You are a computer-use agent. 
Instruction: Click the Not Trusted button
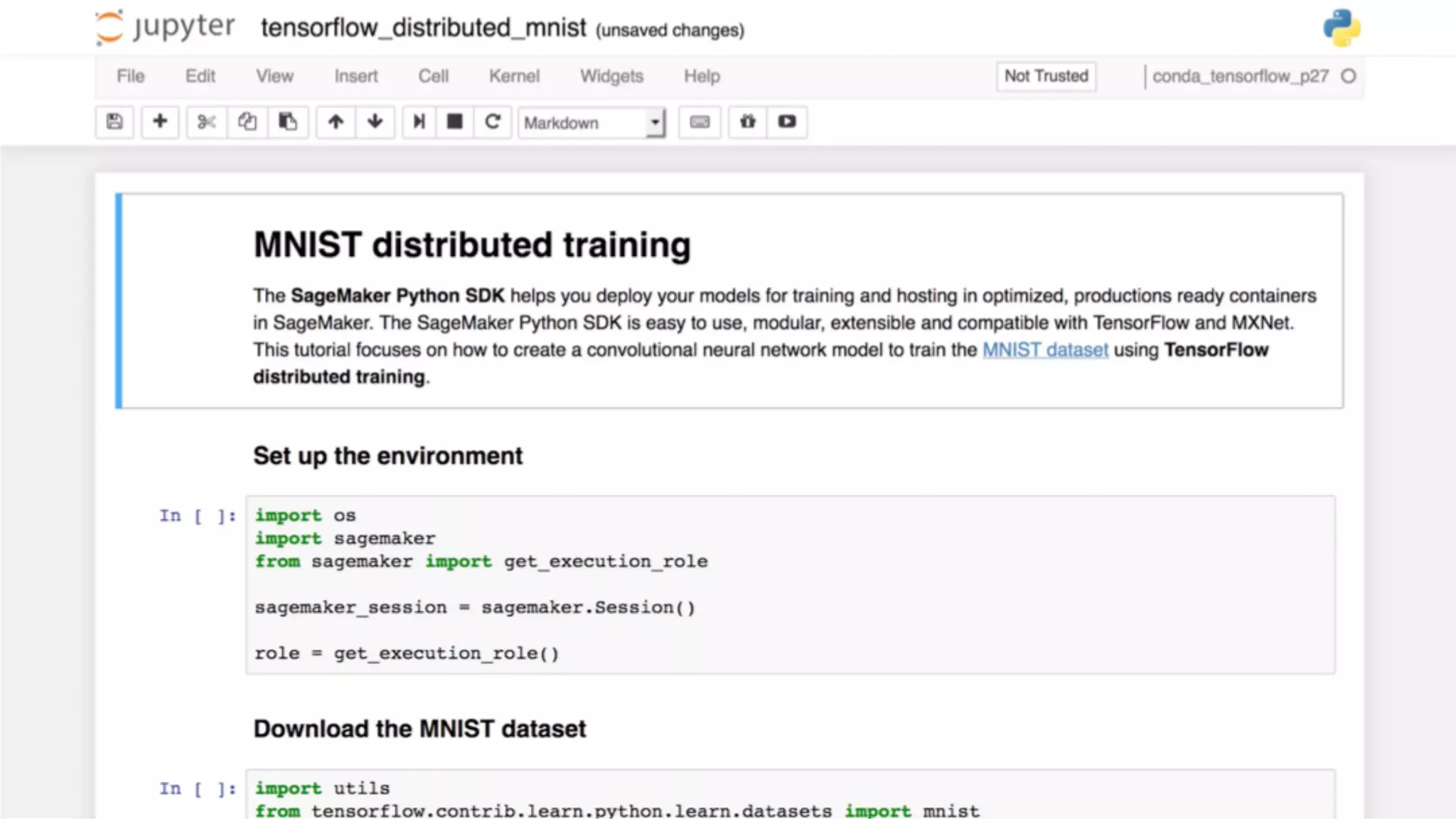[1046, 76]
